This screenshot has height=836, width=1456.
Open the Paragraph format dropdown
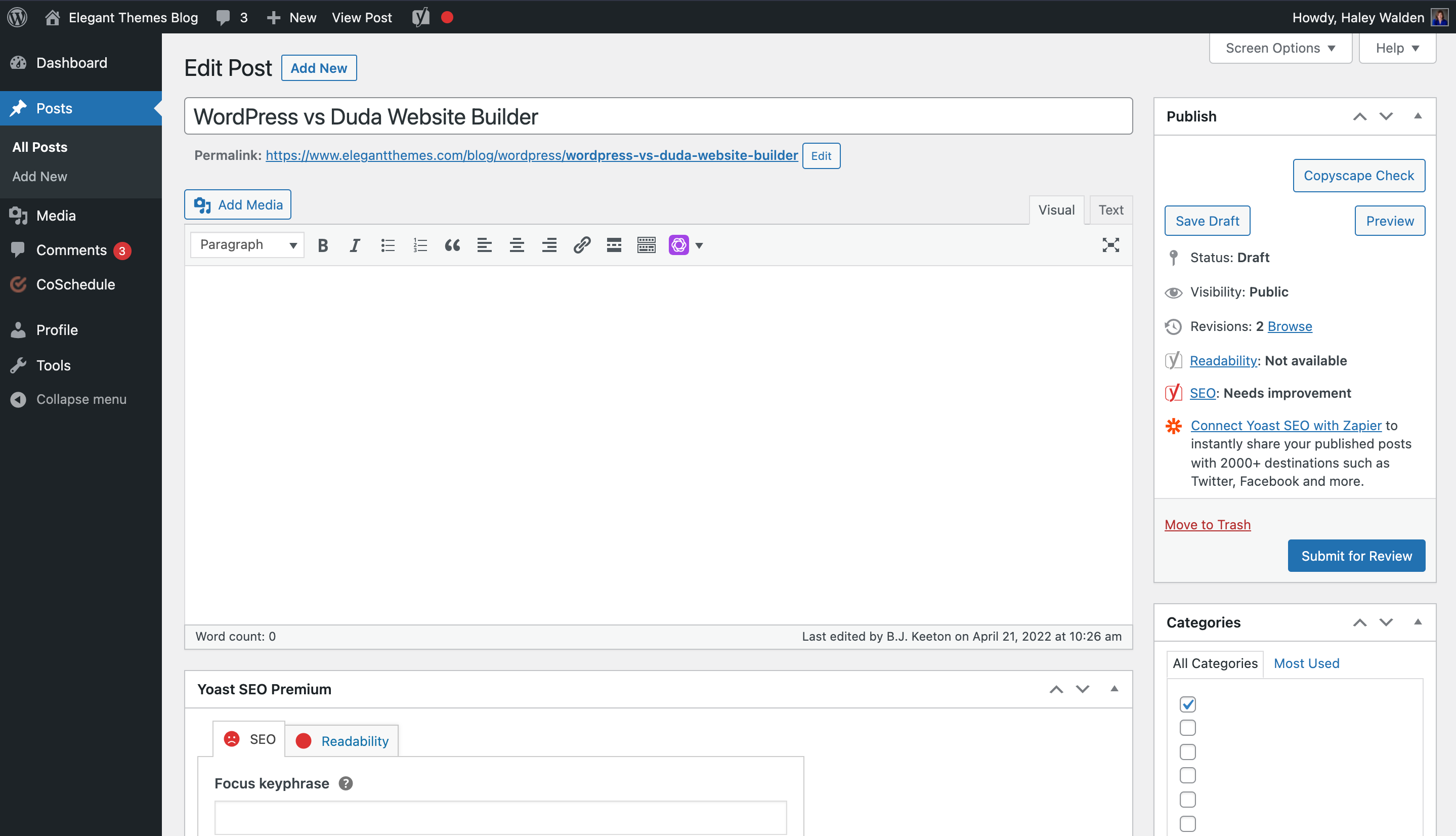point(247,245)
